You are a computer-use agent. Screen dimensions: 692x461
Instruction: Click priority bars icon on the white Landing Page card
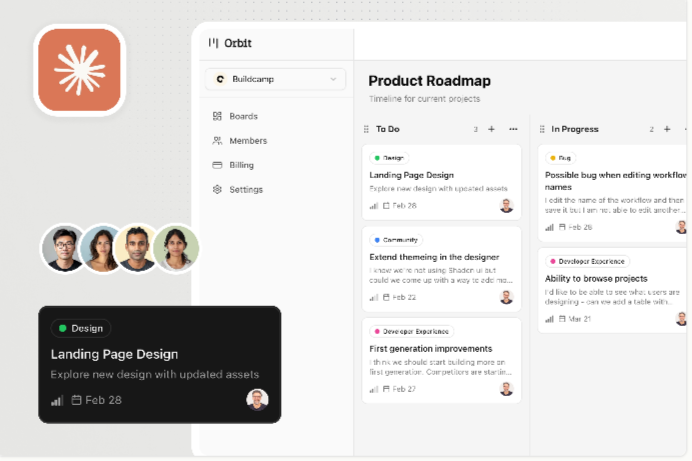[374, 206]
